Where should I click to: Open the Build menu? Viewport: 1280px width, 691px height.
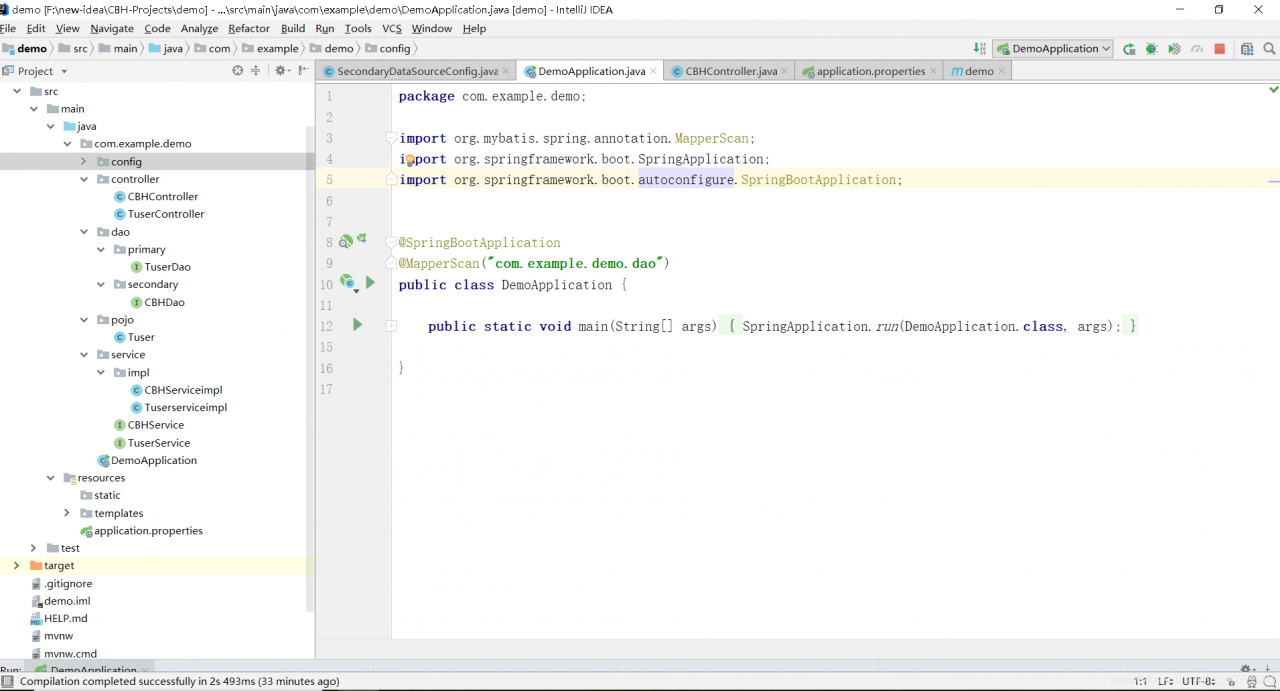293,28
